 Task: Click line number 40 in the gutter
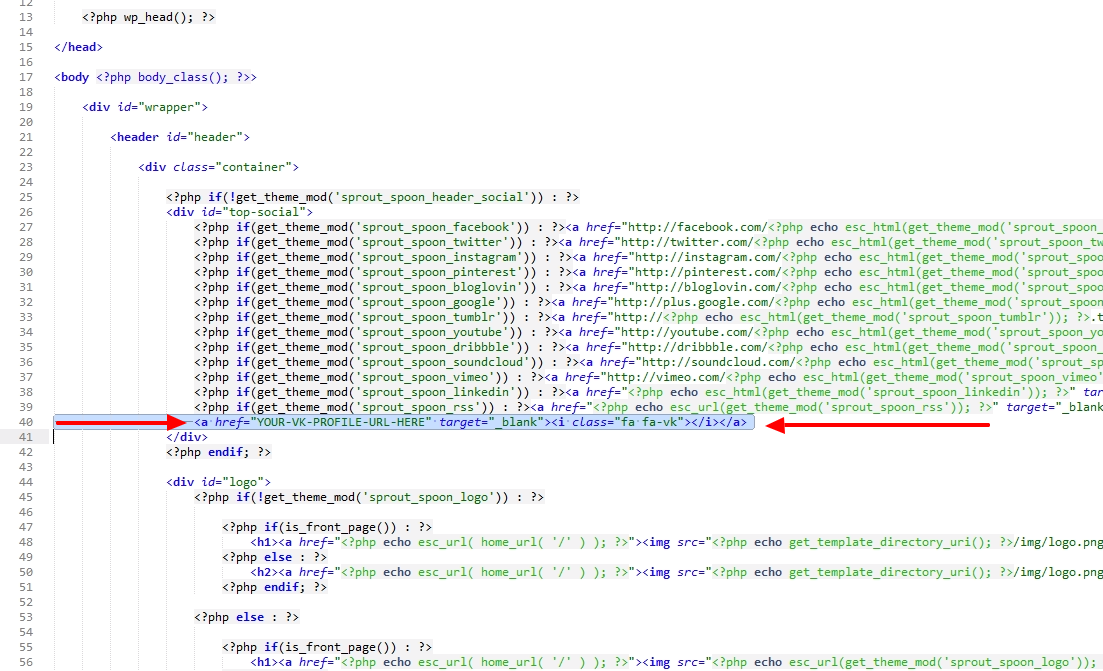tap(25, 422)
